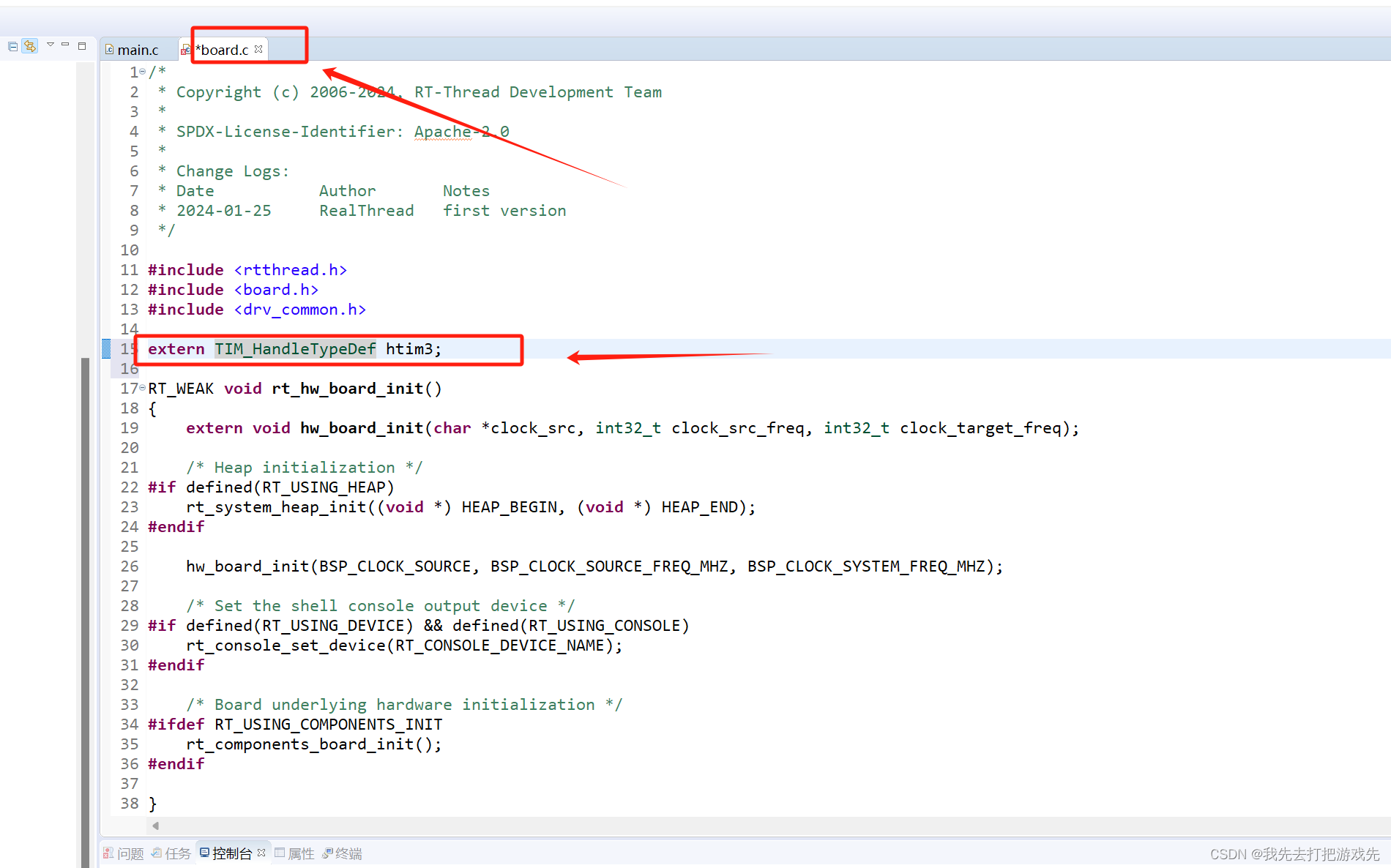The height and width of the screenshot is (868, 1391).
Task: Click the collapse-all icon in top-left toolbar
Action: click(x=12, y=46)
